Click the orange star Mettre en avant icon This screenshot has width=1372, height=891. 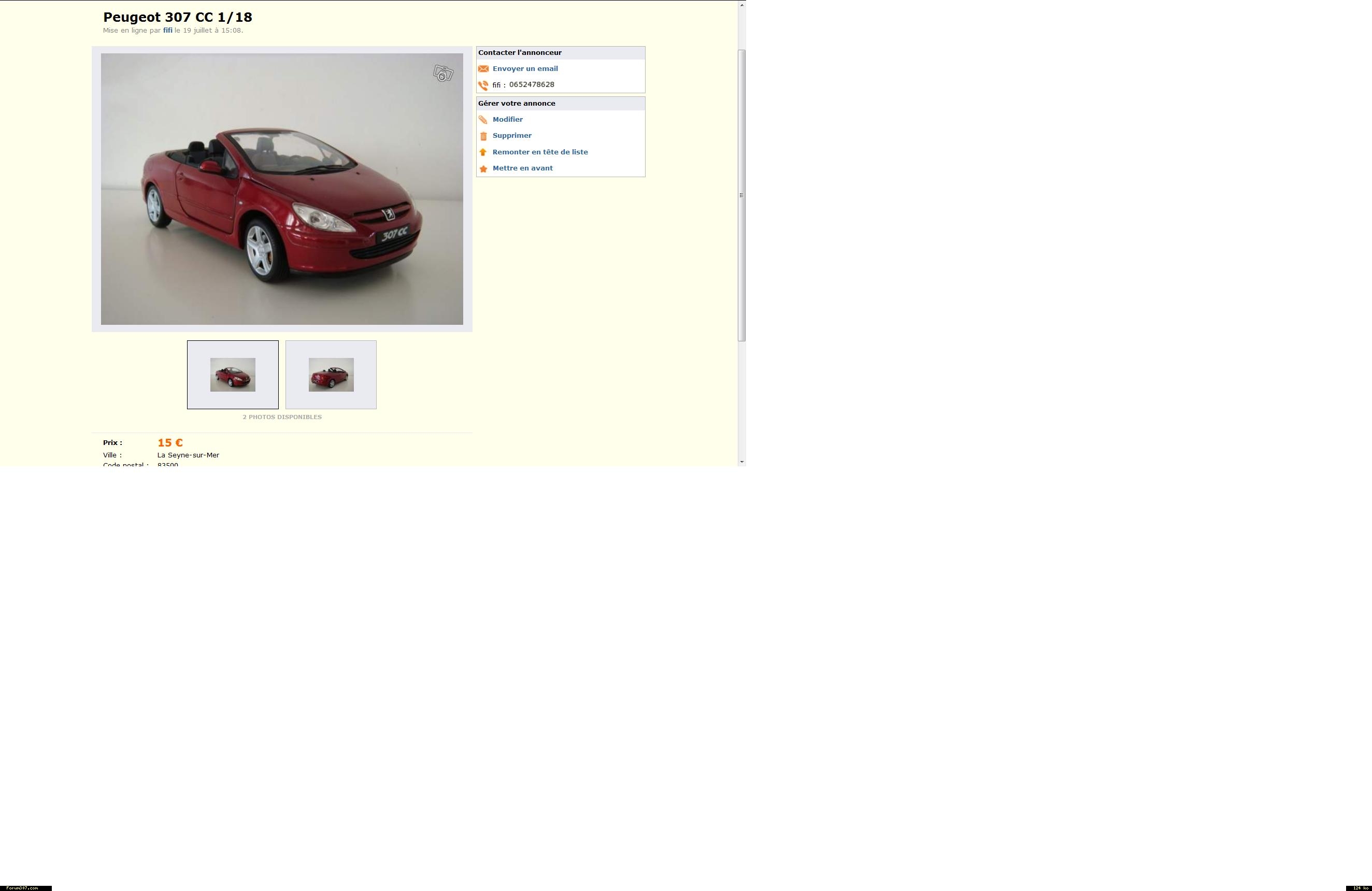(483, 168)
